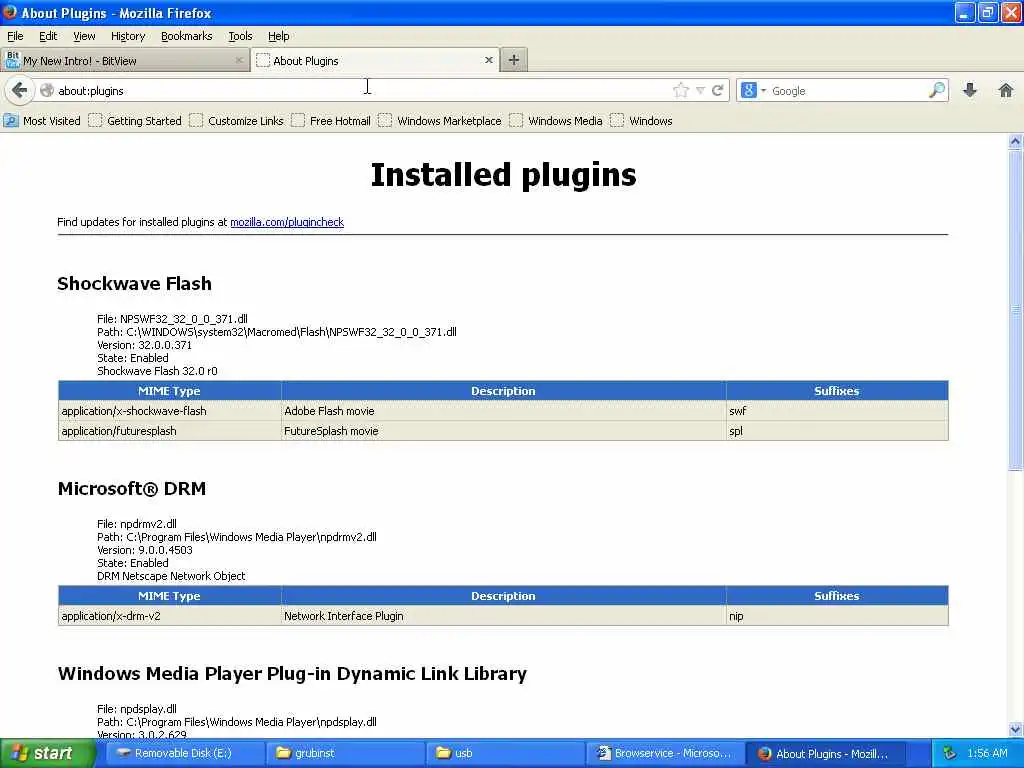Open the Windows Media bookmark
1024x768 pixels.
tap(556, 121)
